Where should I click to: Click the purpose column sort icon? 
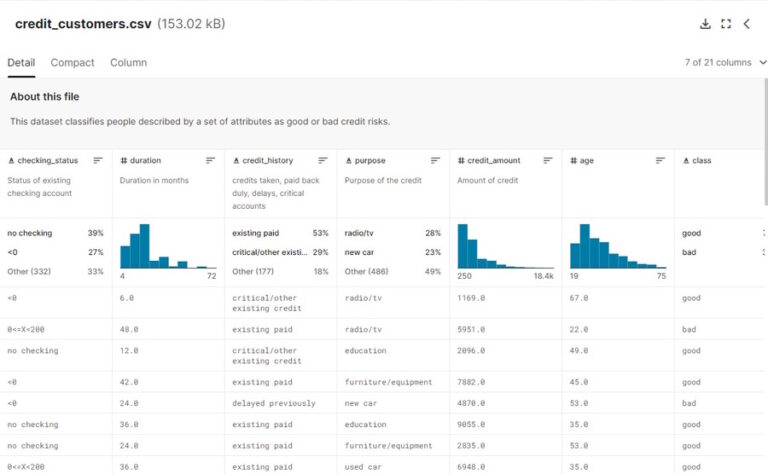[435, 160]
